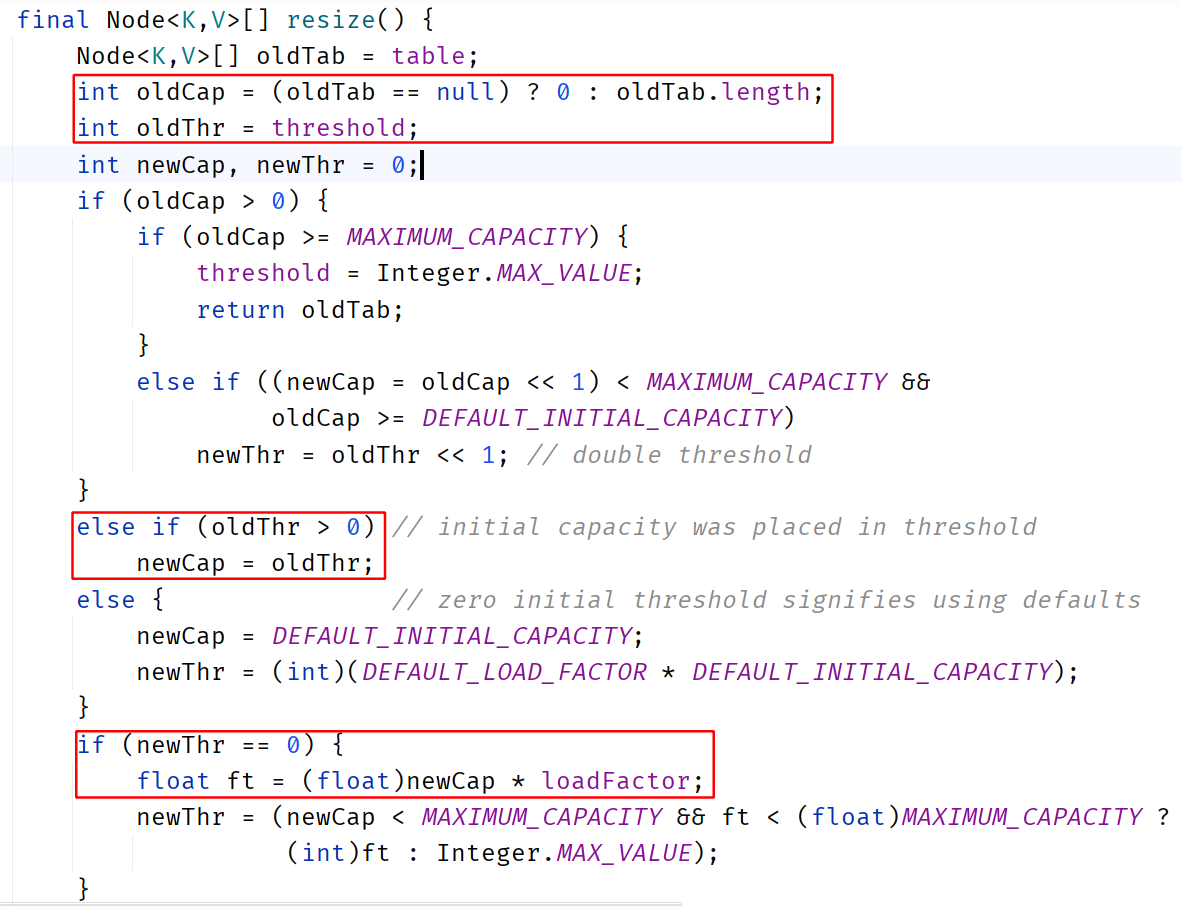
Task: Click the 'oldTab.length' expression
Action: click(713, 92)
